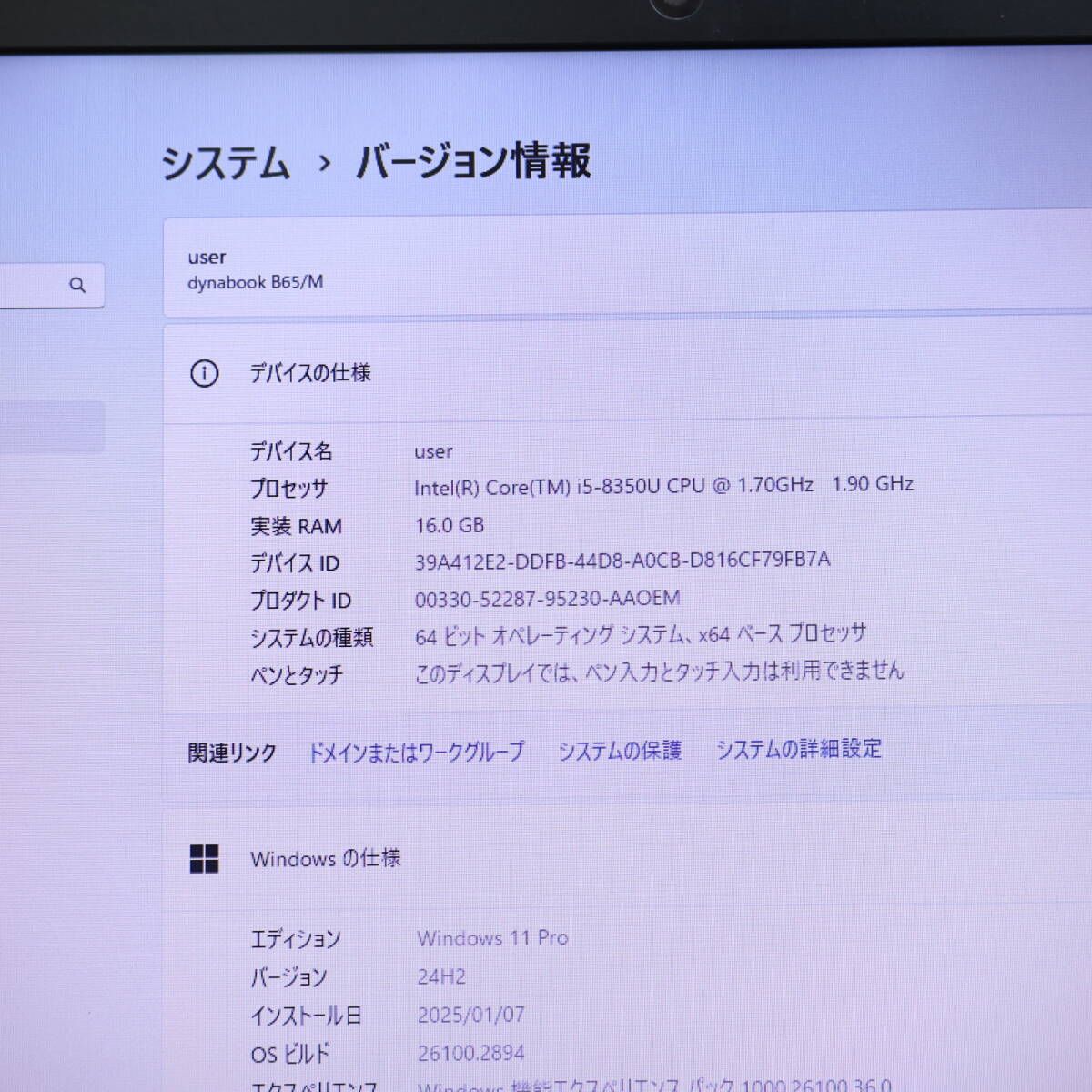This screenshot has height=1092, width=1092.
Task: Click the 64 ビット system type value
Action: click(641, 634)
